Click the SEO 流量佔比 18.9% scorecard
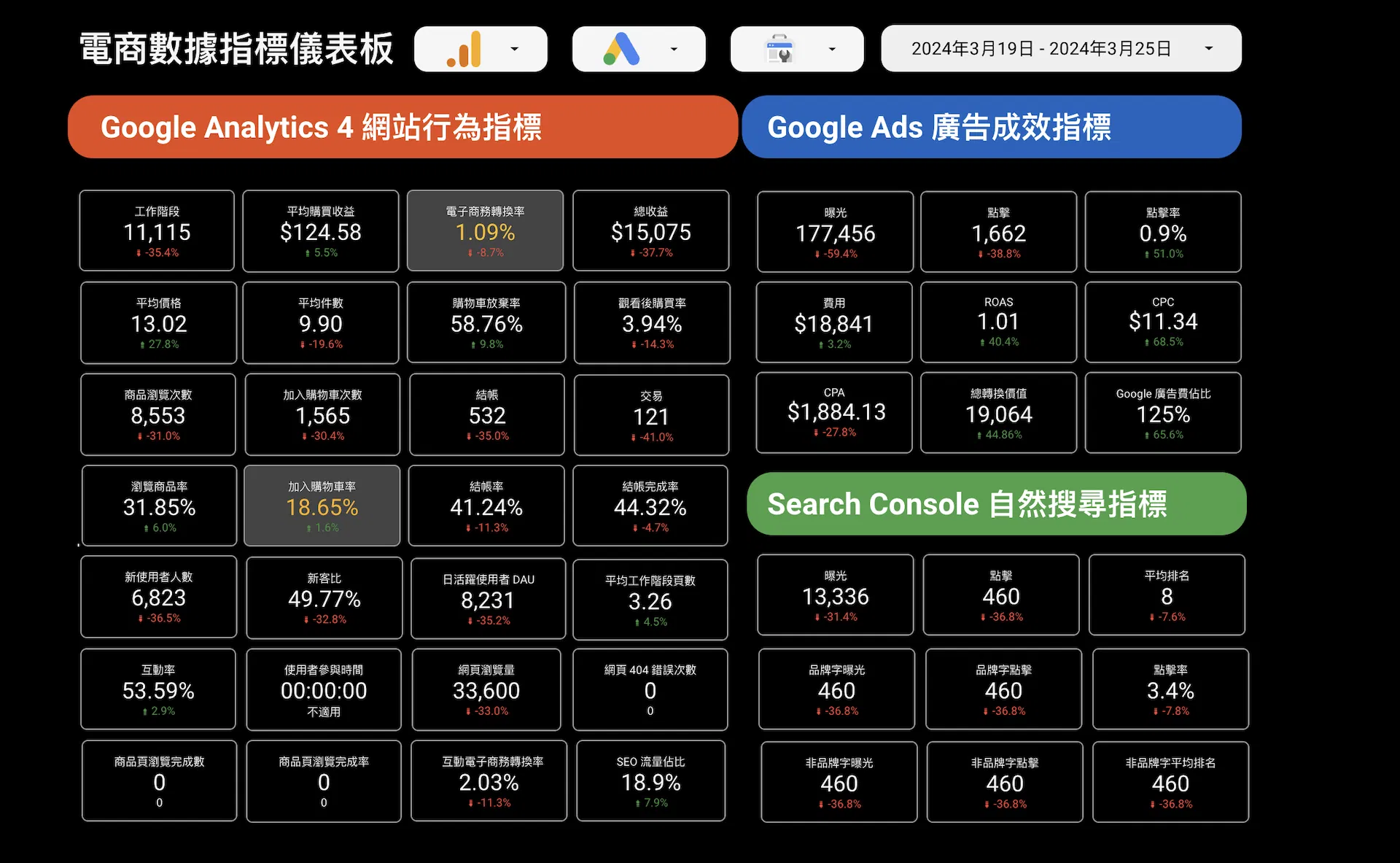 tap(651, 781)
